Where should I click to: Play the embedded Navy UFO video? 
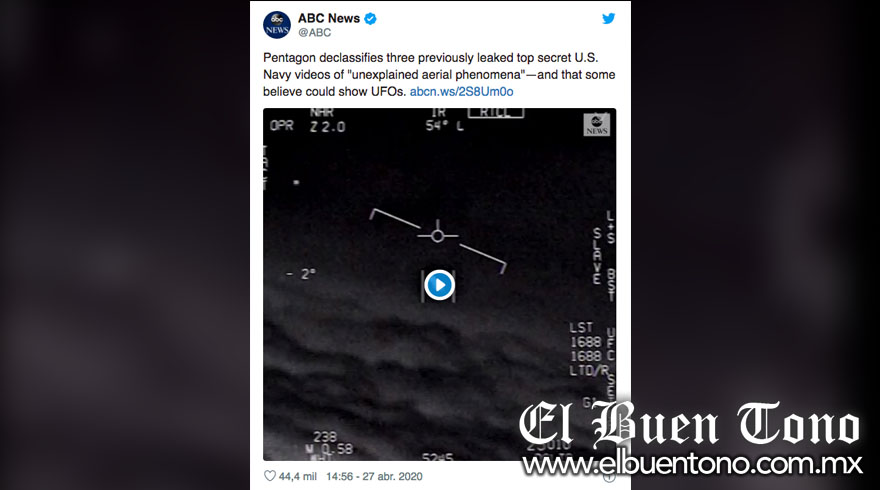click(439, 285)
